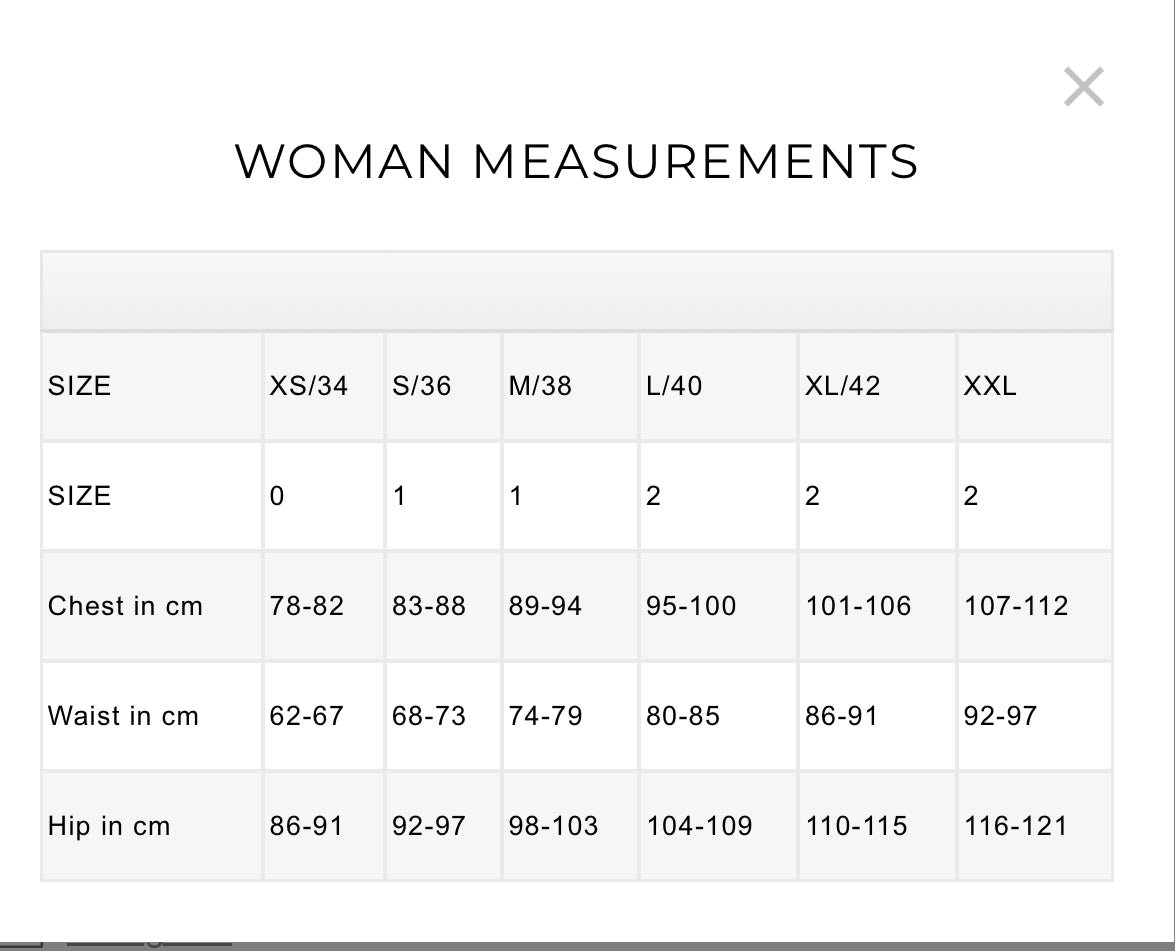Click the Chest in cm row label
Viewport: 1175px width, 951px height.
click(x=125, y=606)
